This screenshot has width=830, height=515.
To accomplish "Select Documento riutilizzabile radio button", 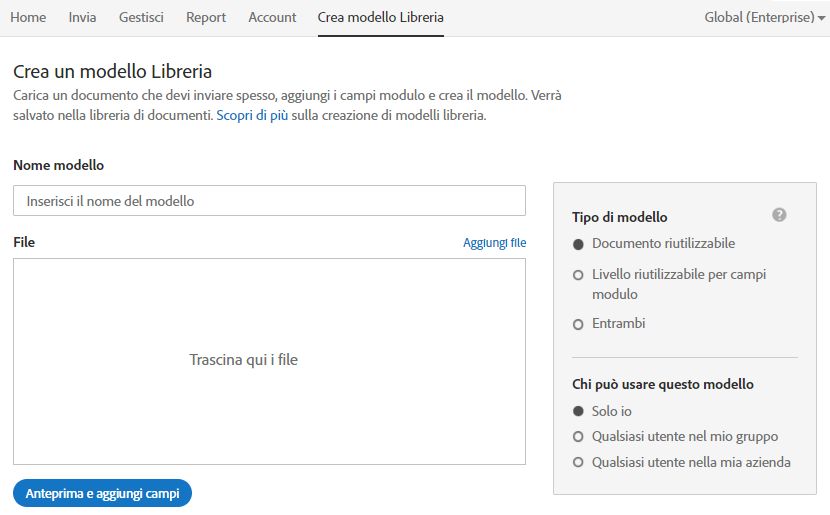I will [x=578, y=244].
